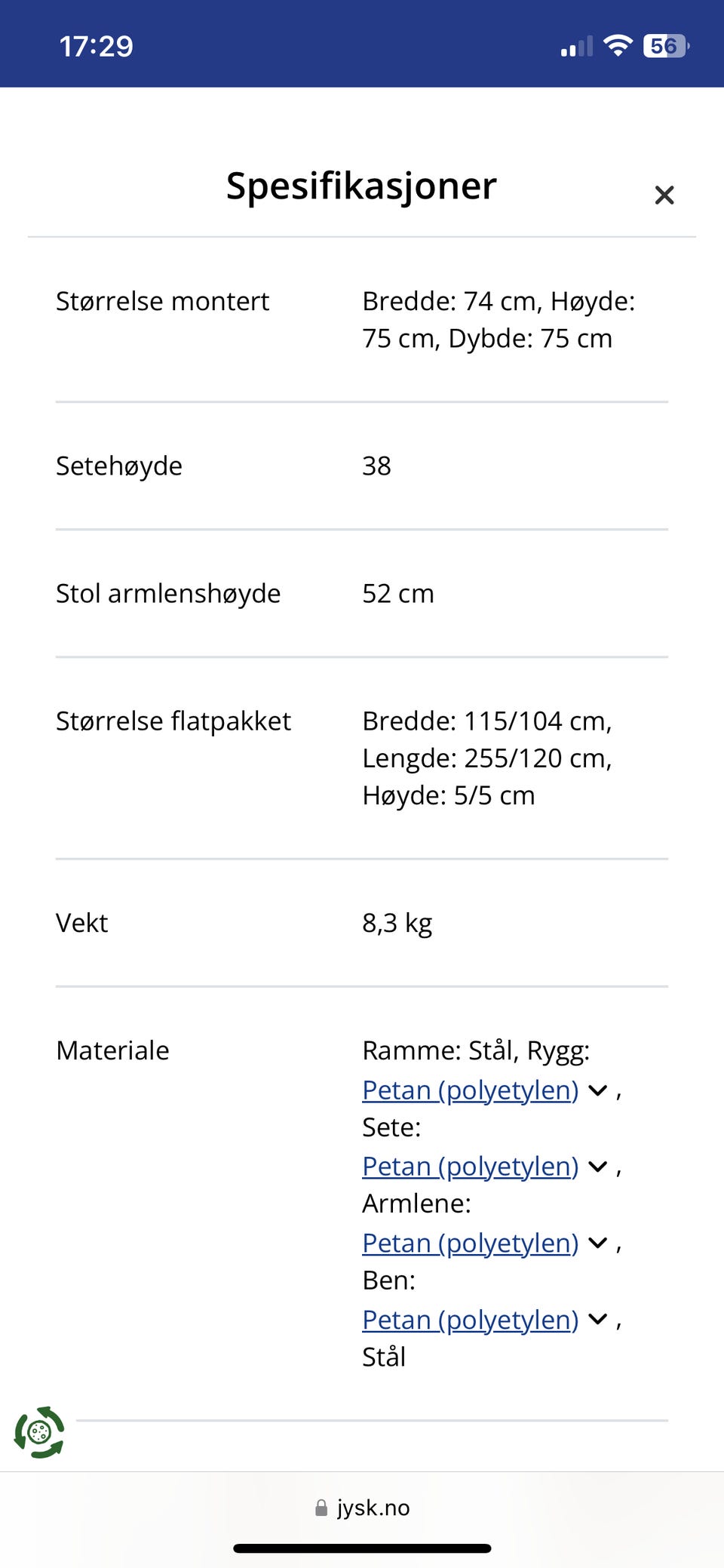Expand the chevron after Sete's Petan link
Viewport: 724px width, 1568px height.
[x=598, y=1167]
